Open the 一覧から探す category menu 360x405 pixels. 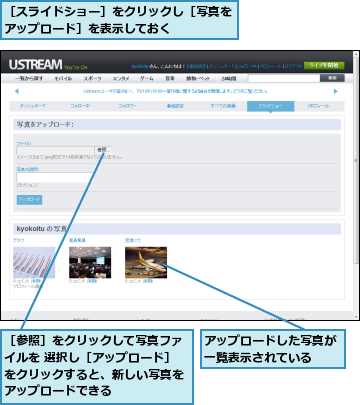(x=29, y=79)
